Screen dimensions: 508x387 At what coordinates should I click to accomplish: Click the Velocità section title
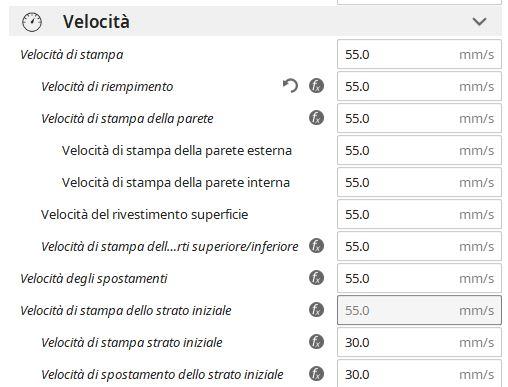(x=96, y=22)
